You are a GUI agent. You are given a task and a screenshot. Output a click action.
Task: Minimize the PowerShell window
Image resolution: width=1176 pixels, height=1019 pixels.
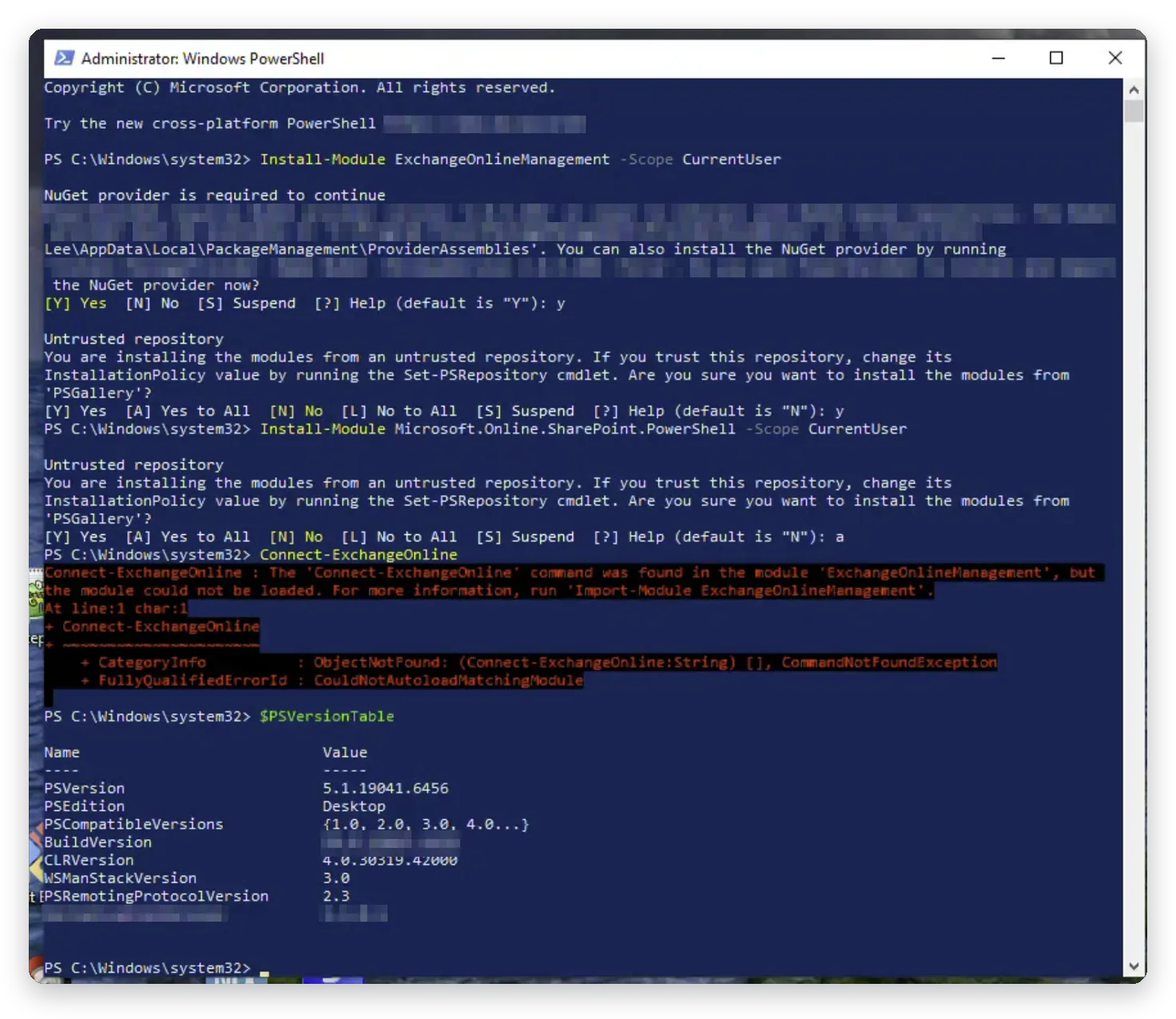(998, 58)
